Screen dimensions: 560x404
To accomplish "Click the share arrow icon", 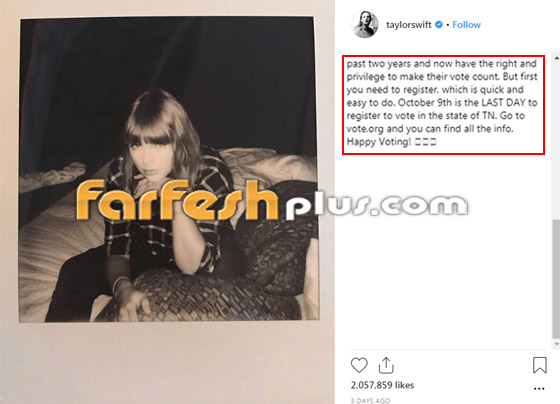I will coord(386,365).
